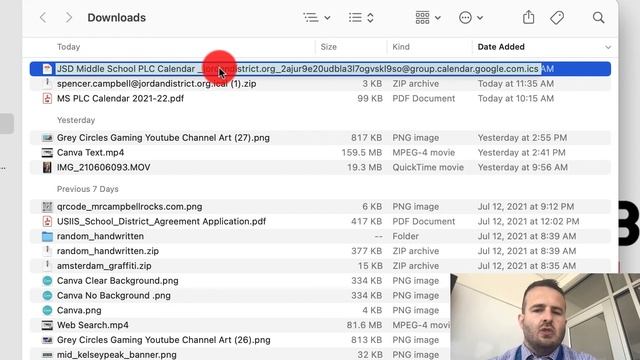640x360 pixels.
Task: Click the movie icon for Canva Text.mp4
Action: coord(47,153)
